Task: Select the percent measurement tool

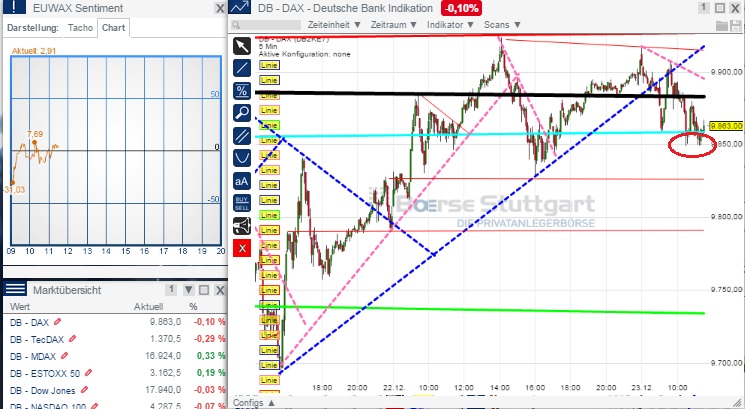Action: [x=242, y=90]
